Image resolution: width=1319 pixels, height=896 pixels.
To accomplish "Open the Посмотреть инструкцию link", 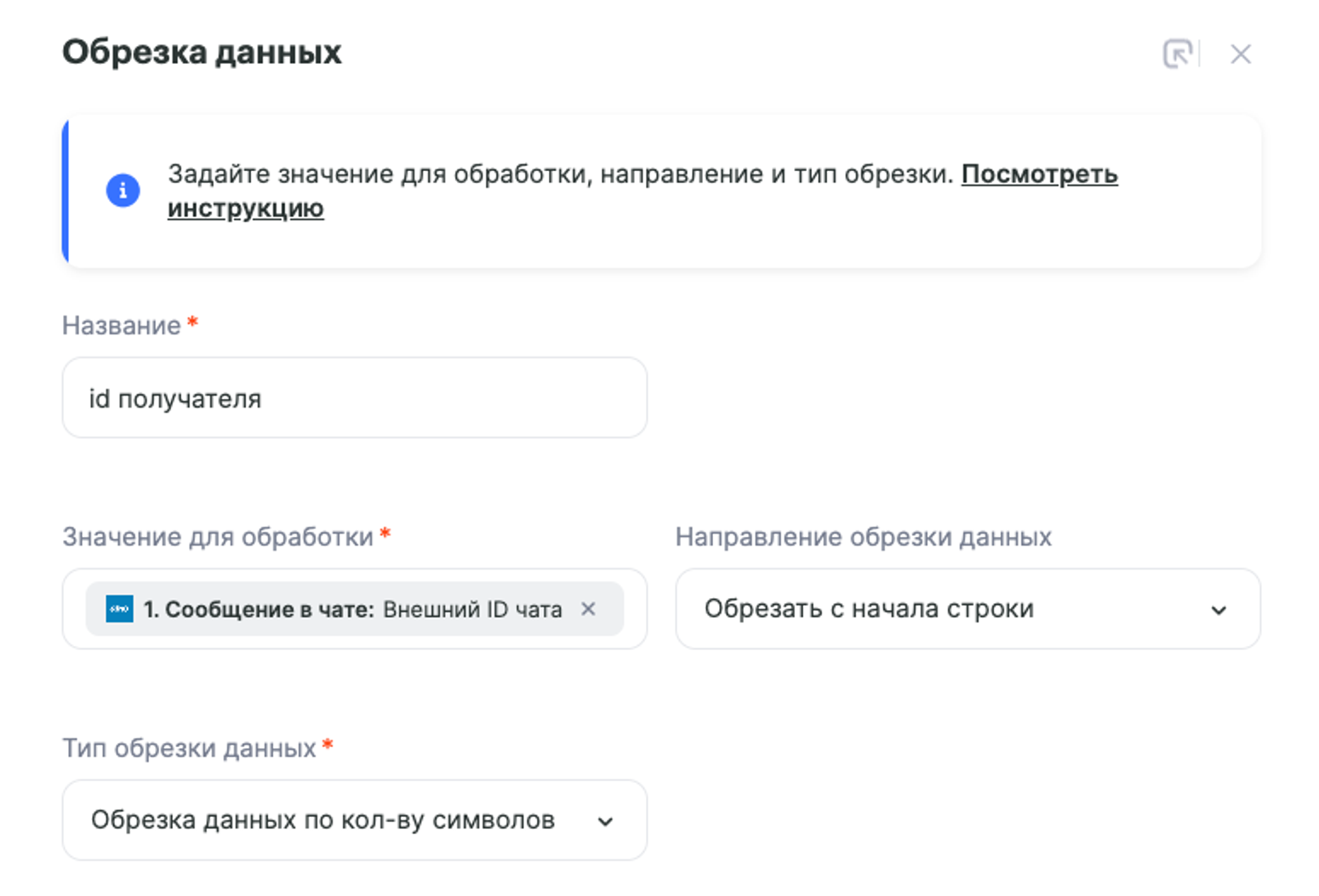I will pos(1039,174).
